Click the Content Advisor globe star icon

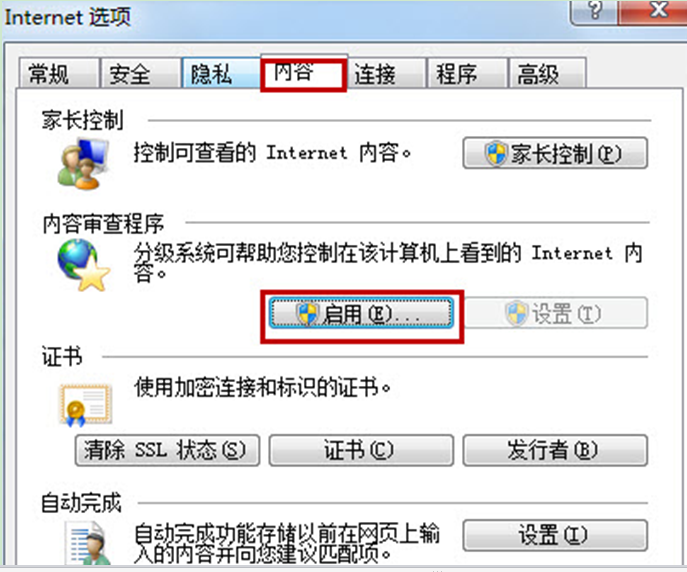pyautogui.click(x=83, y=265)
